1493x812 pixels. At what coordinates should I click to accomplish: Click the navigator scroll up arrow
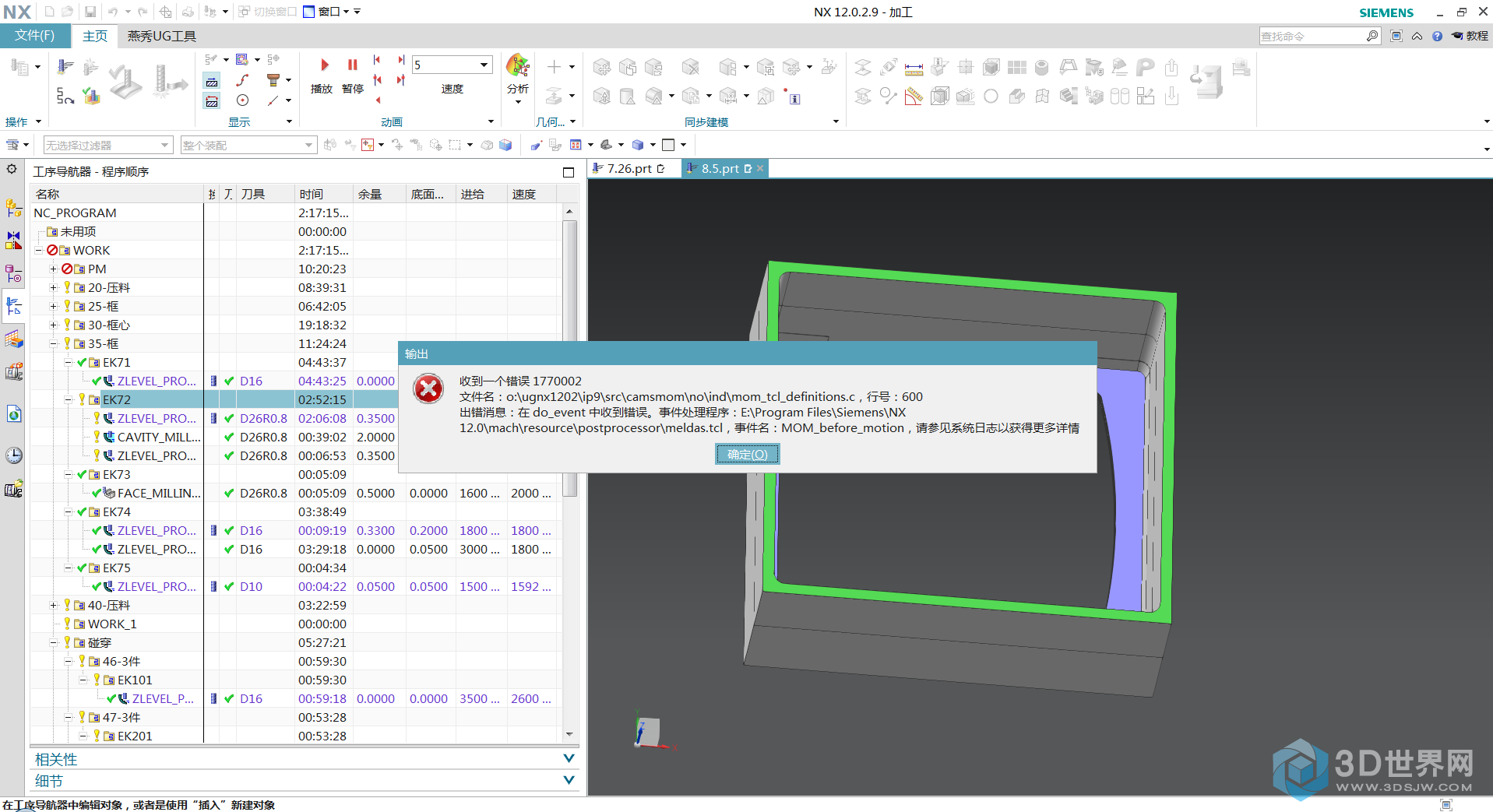(569, 211)
